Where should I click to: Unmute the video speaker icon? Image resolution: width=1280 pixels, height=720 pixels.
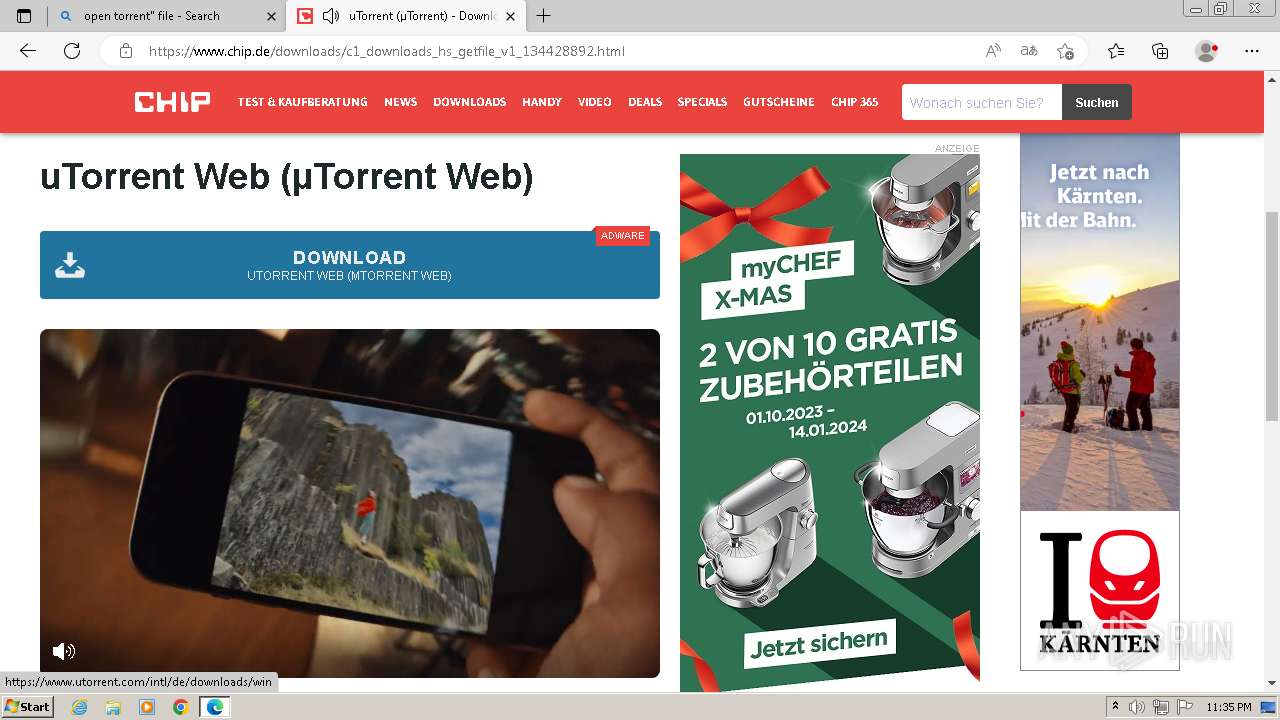pyautogui.click(x=64, y=651)
